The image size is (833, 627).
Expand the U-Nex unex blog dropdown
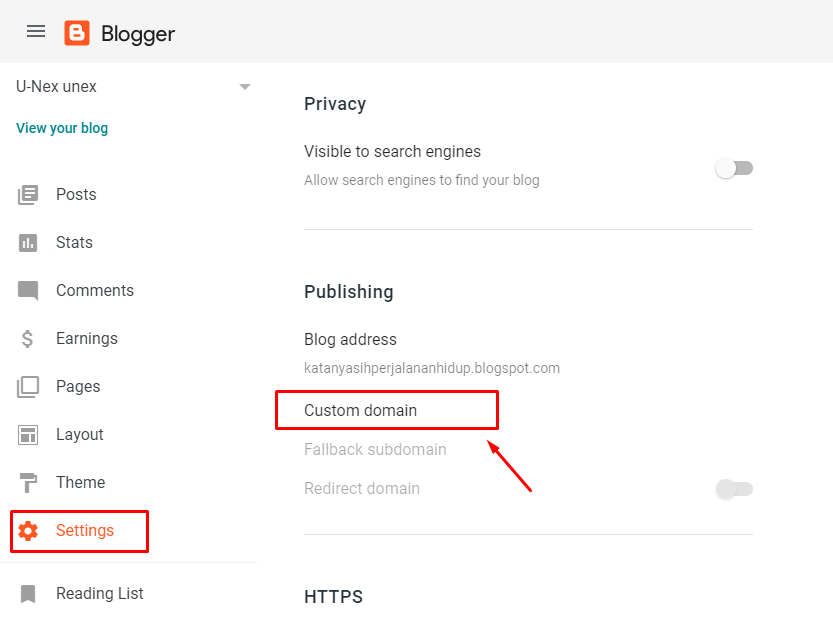pos(245,87)
